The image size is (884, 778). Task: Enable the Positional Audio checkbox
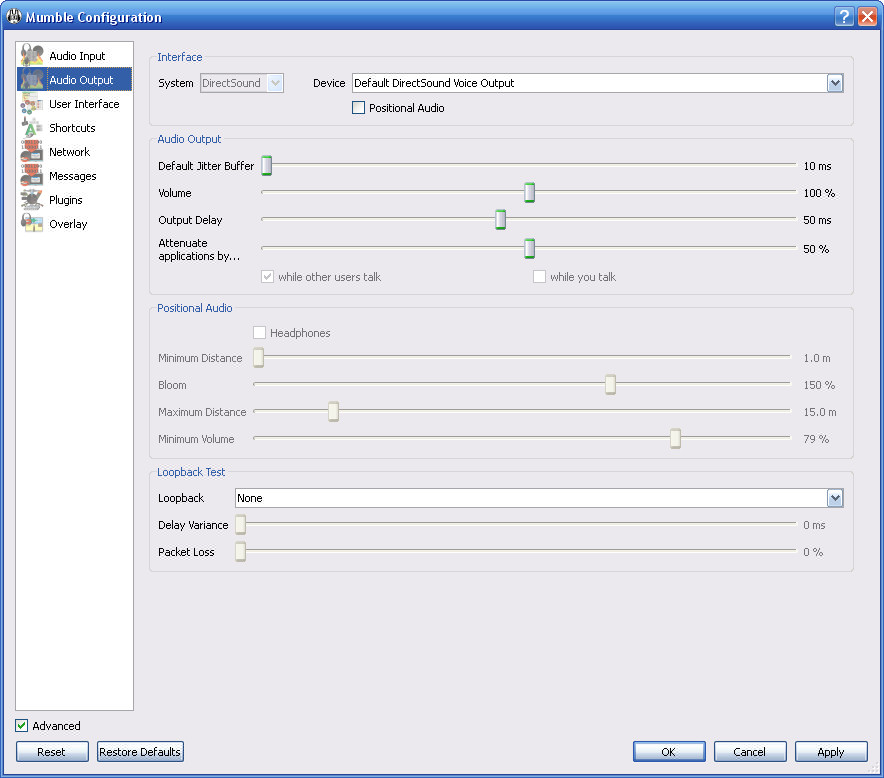click(359, 108)
